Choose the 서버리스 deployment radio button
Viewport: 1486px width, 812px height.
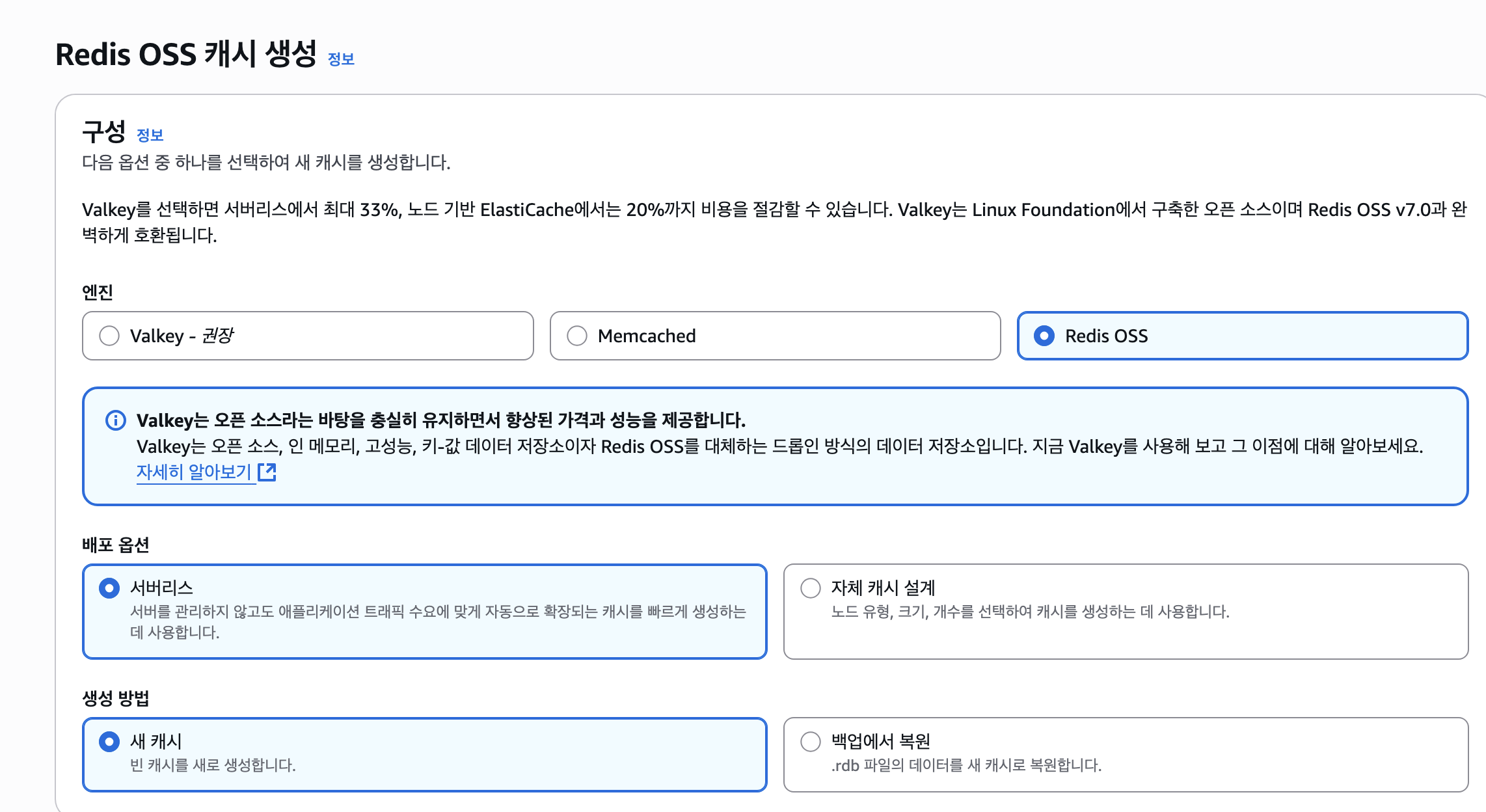pyautogui.click(x=109, y=588)
